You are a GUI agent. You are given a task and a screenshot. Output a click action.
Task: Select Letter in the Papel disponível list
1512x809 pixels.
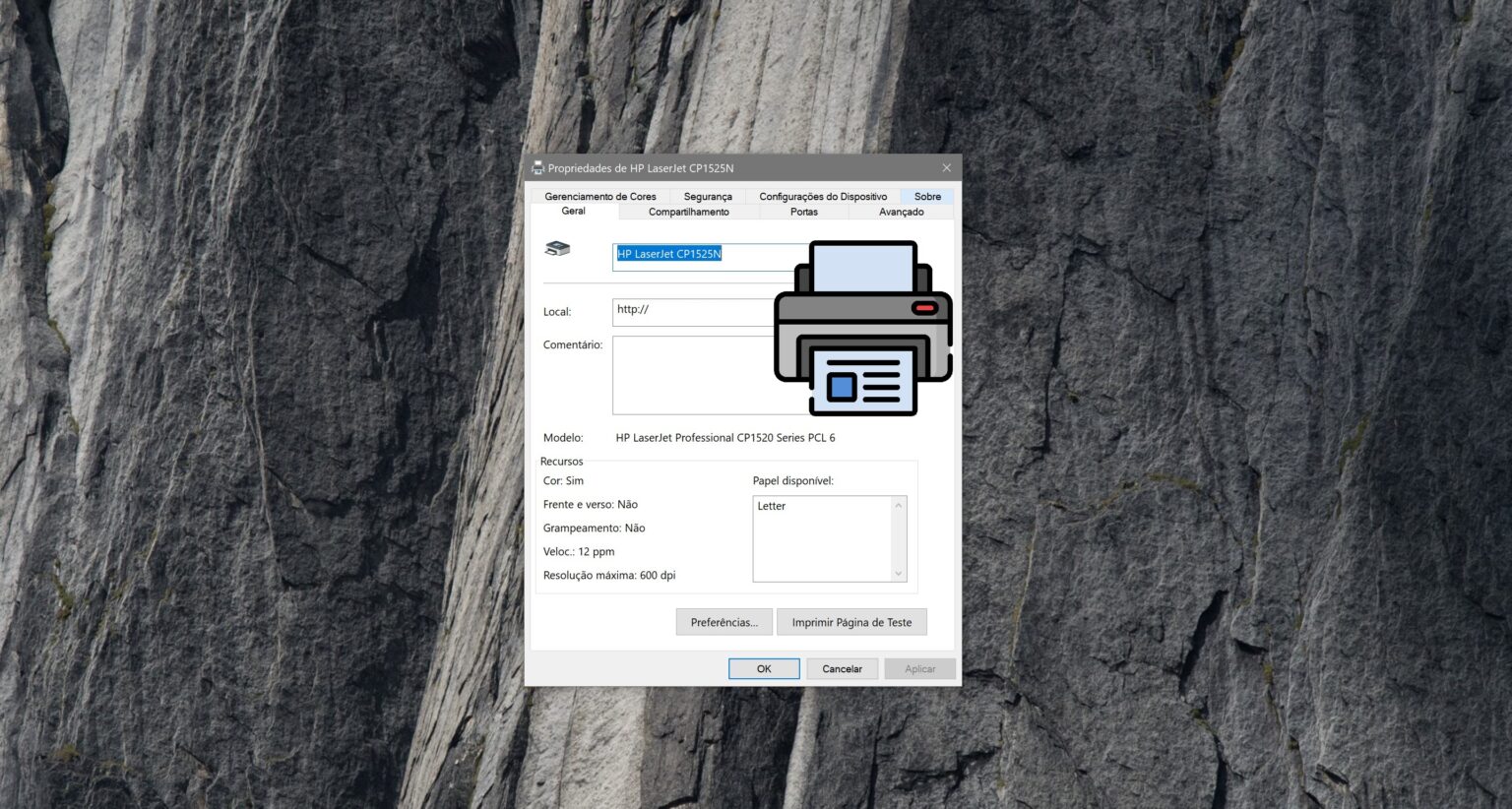pos(772,505)
